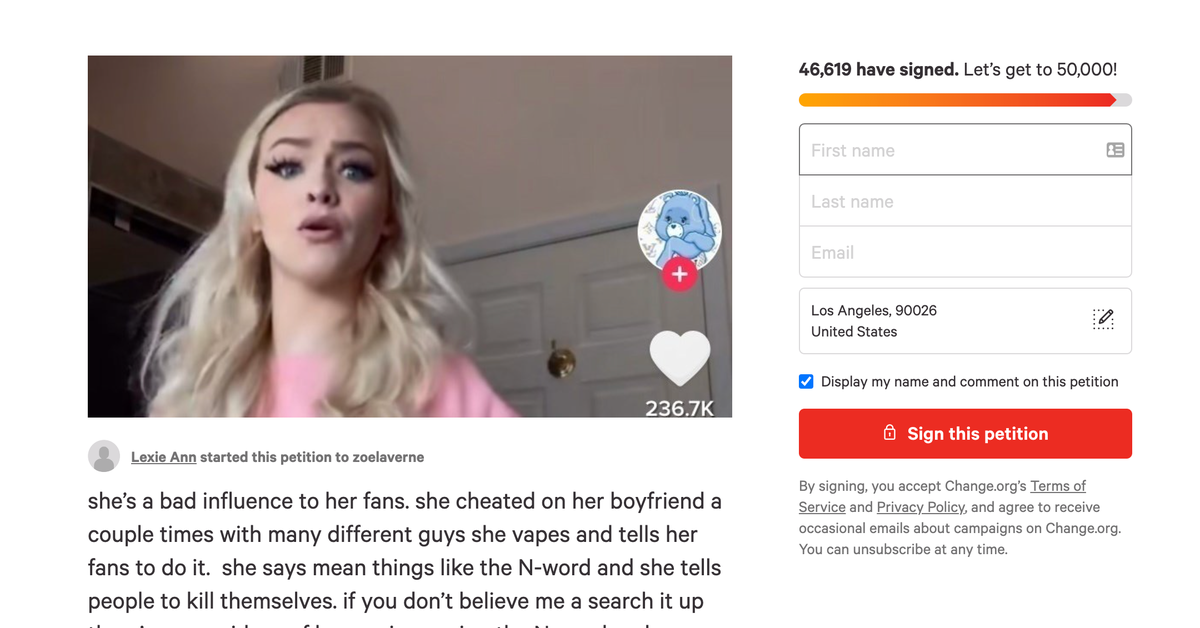Click the petition video thumbnail

point(410,236)
